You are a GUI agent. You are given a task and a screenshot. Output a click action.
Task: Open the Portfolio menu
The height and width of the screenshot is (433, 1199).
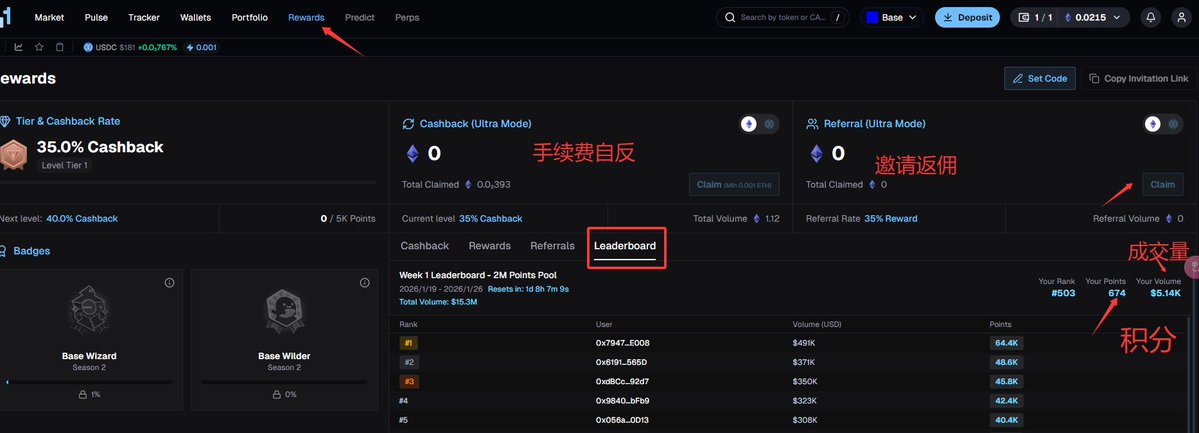coord(250,18)
